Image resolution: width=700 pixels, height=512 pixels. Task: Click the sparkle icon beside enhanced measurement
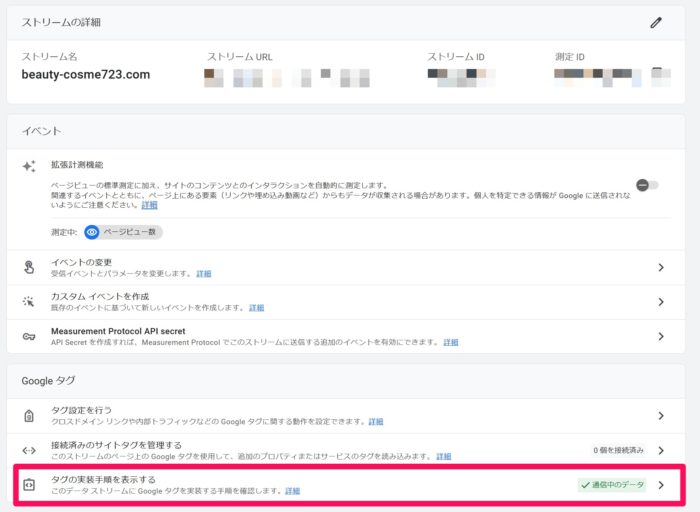(x=29, y=167)
